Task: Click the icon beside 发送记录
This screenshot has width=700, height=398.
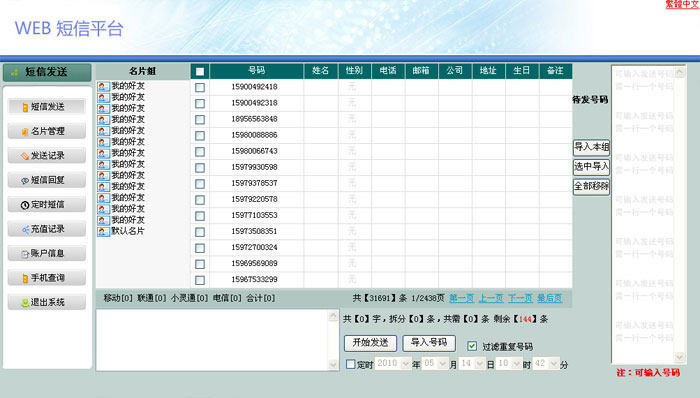Action: coord(25,156)
